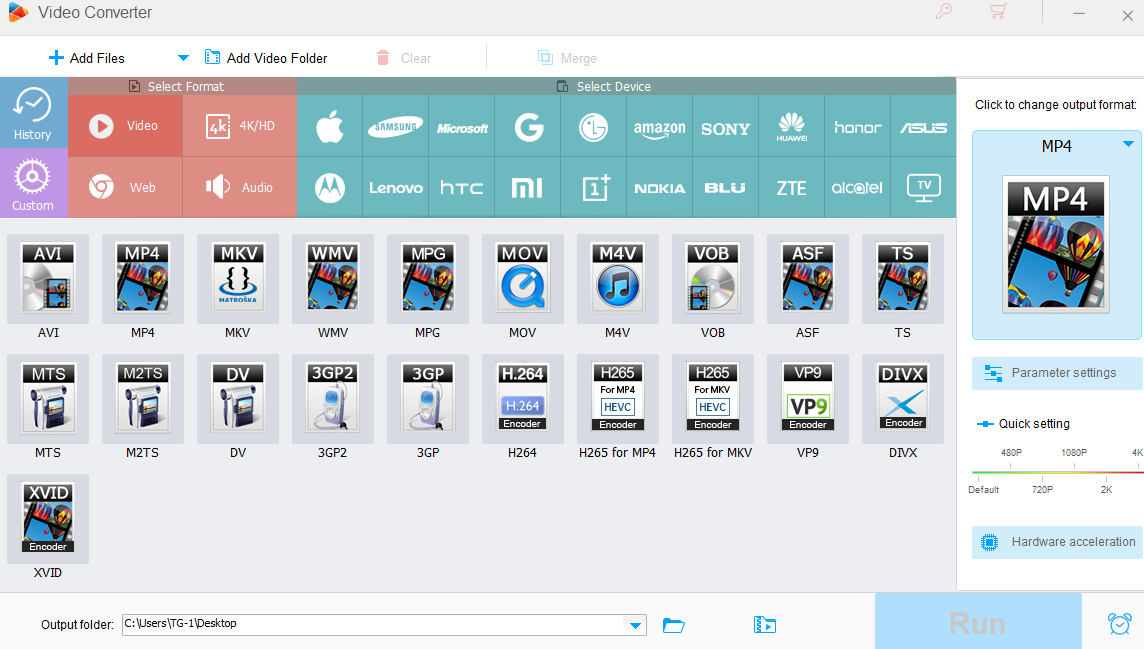The height and width of the screenshot is (649, 1144).
Task: Expand the Add Files dropdown arrow
Action: pos(183,58)
